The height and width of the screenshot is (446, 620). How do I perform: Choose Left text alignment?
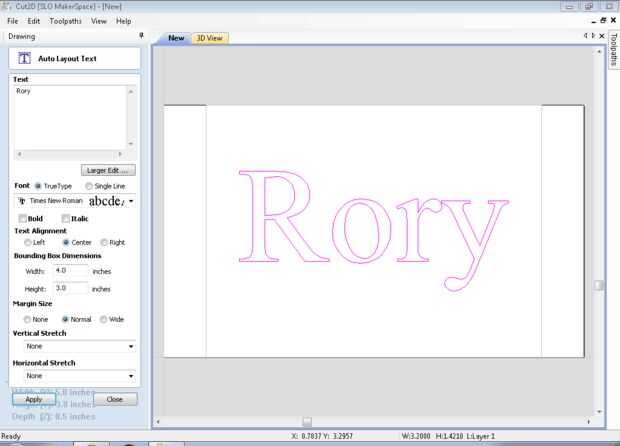coord(27,242)
